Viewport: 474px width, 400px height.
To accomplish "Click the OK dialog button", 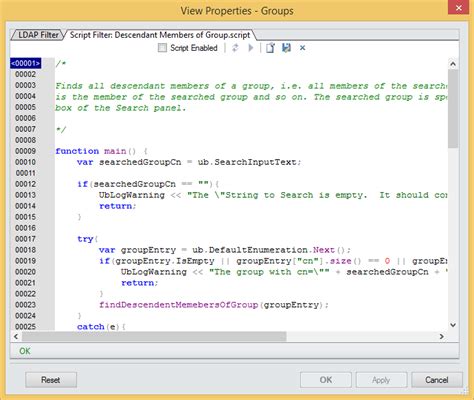I will (326, 380).
